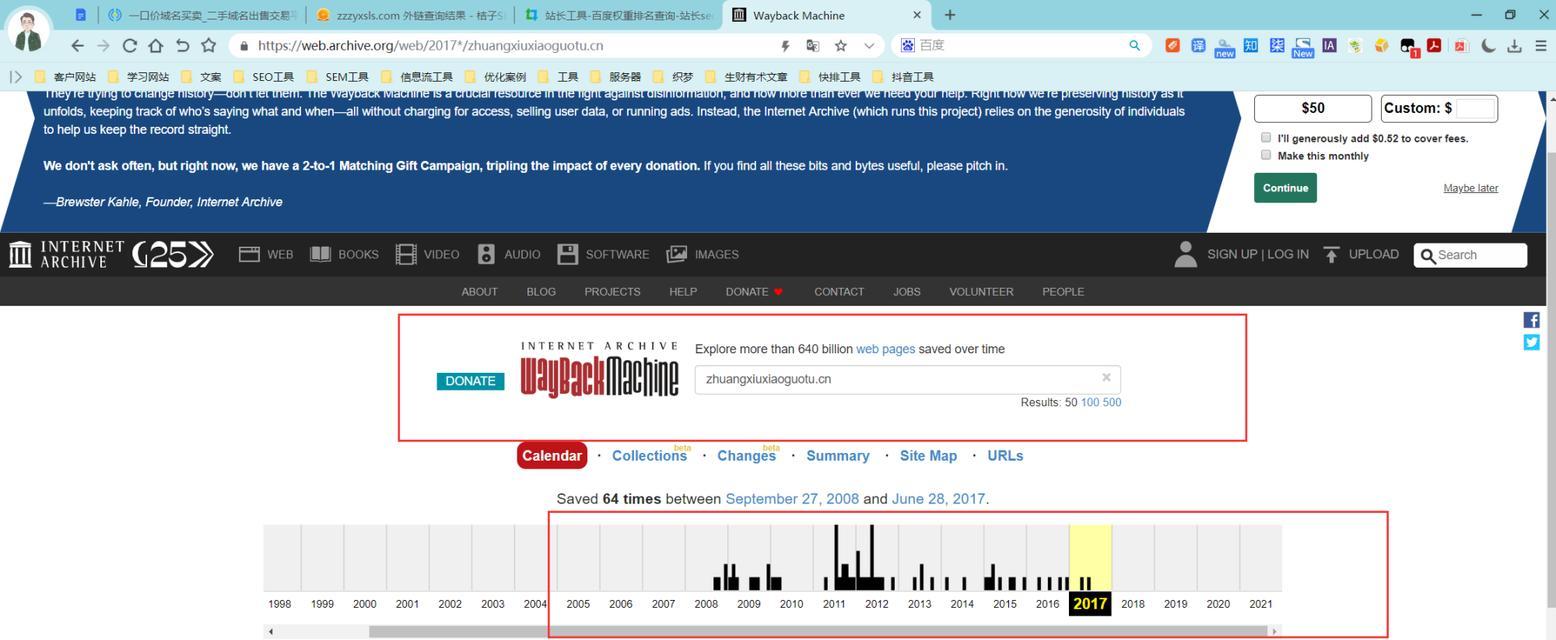Click the Baidu search magnifier icon
This screenshot has height=640, width=1556.
tap(1134, 45)
